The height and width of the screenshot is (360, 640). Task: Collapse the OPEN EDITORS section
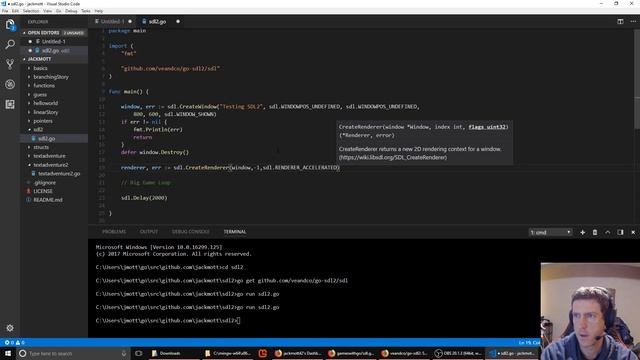[54, 33]
